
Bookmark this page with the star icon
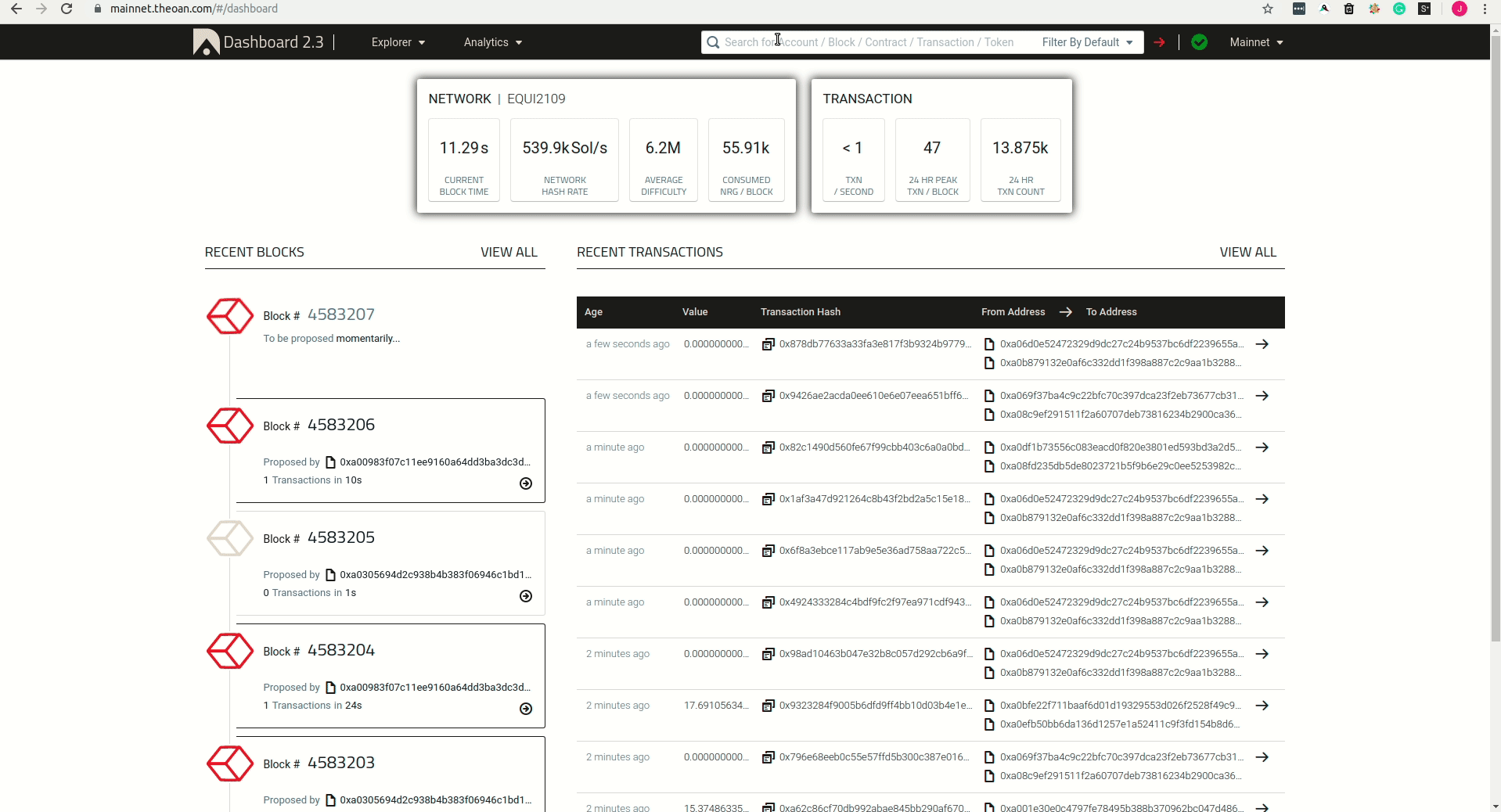click(x=1268, y=9)
